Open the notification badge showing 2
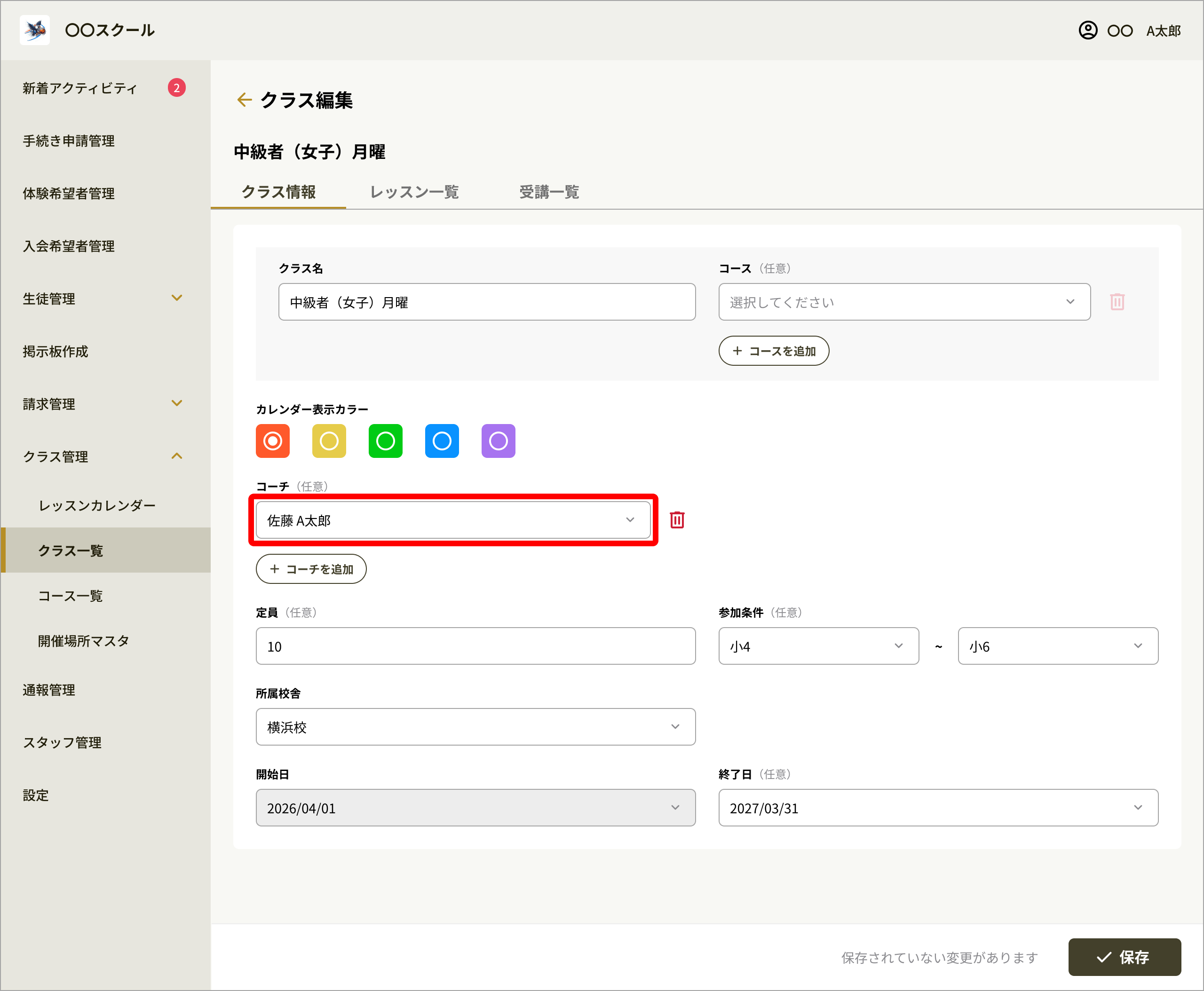The image size is (1204, 991). pos(176,88)
